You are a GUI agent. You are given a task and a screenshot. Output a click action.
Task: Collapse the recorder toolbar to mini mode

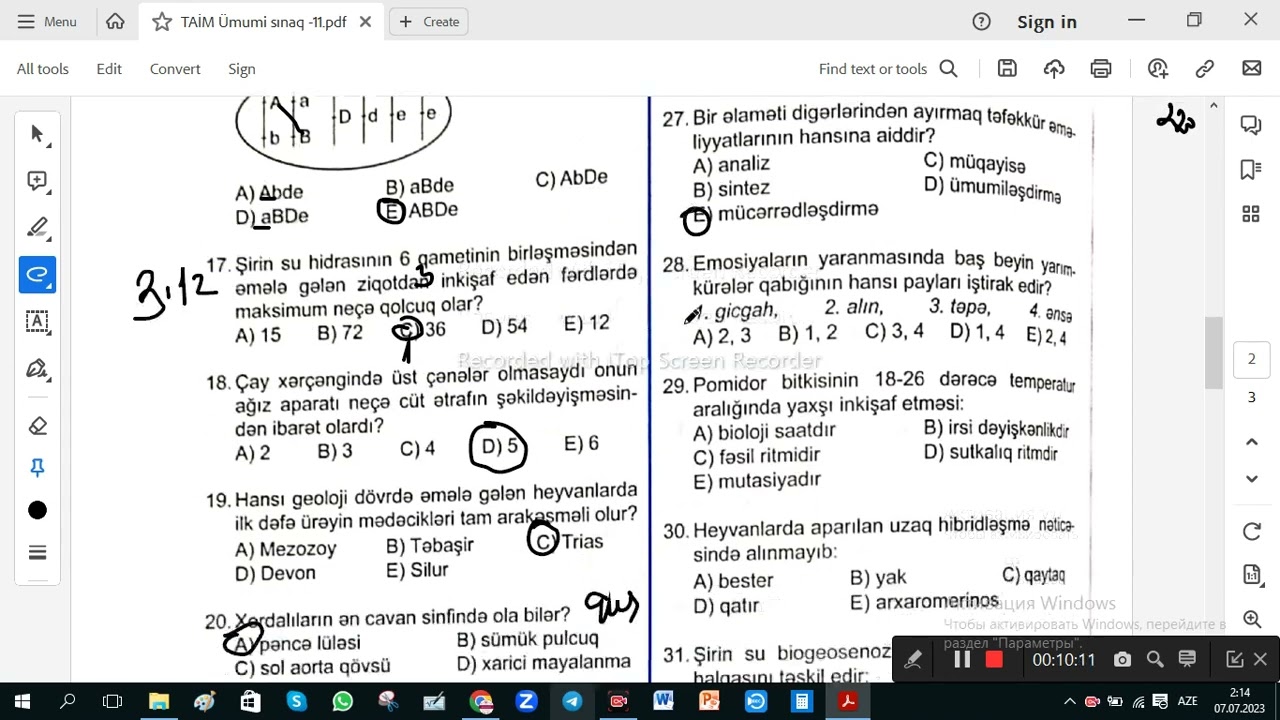point(1234,660)
